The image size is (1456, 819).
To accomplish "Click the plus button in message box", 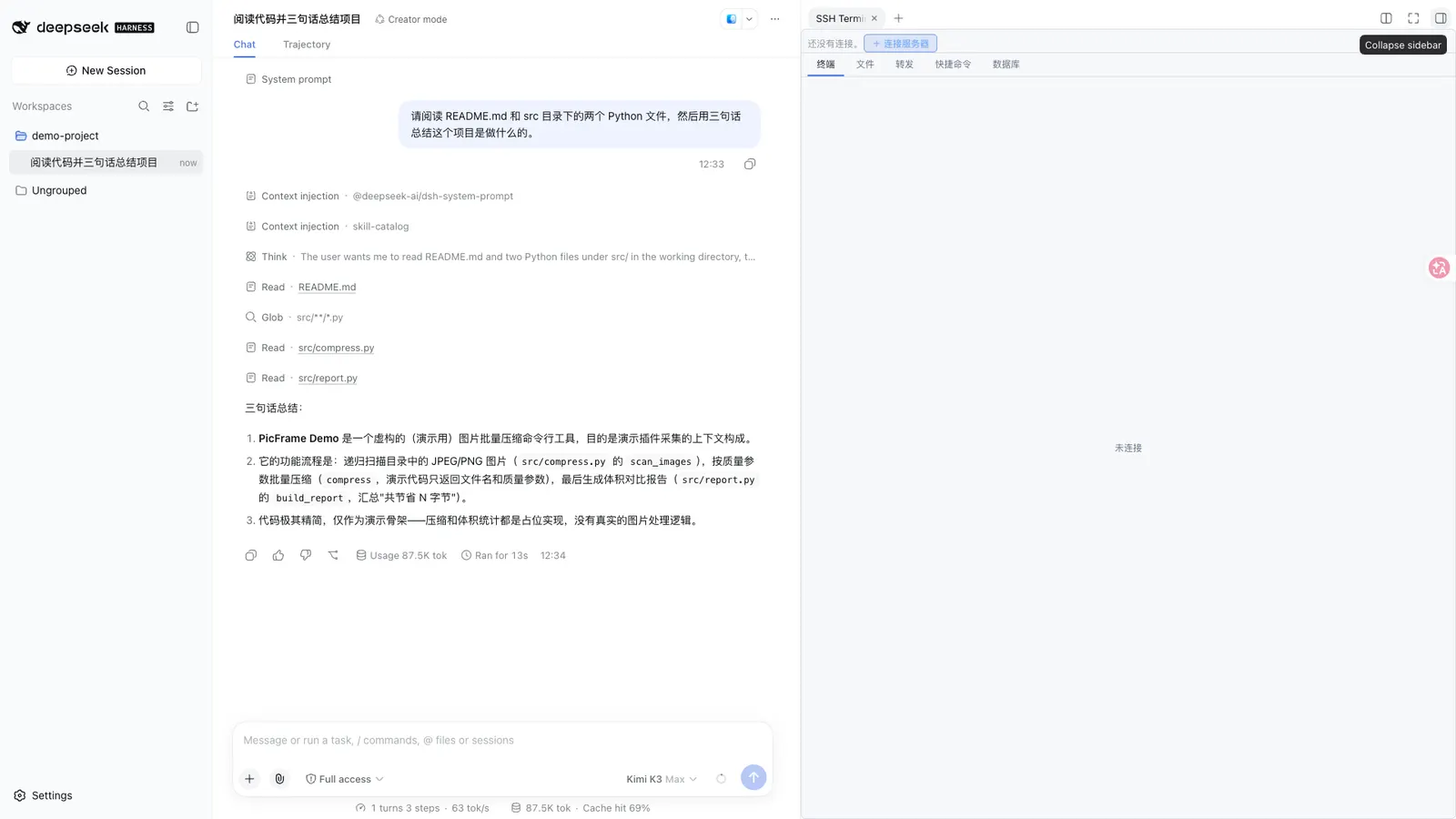I will click(x=249, y=779).
